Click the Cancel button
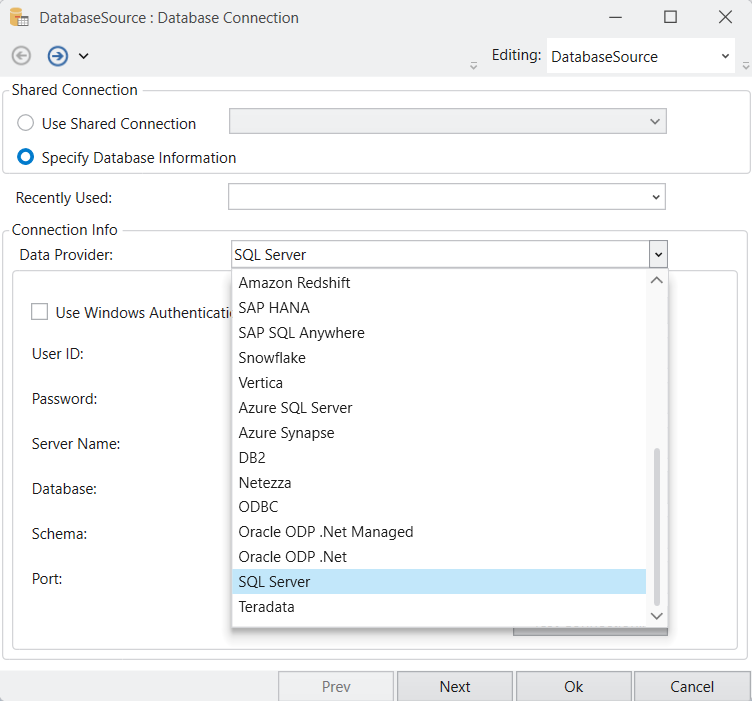 (x=692, y=686)
